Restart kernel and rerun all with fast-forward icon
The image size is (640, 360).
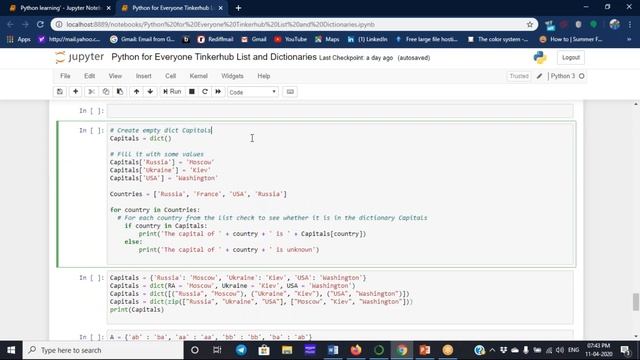tap(218, 92)
